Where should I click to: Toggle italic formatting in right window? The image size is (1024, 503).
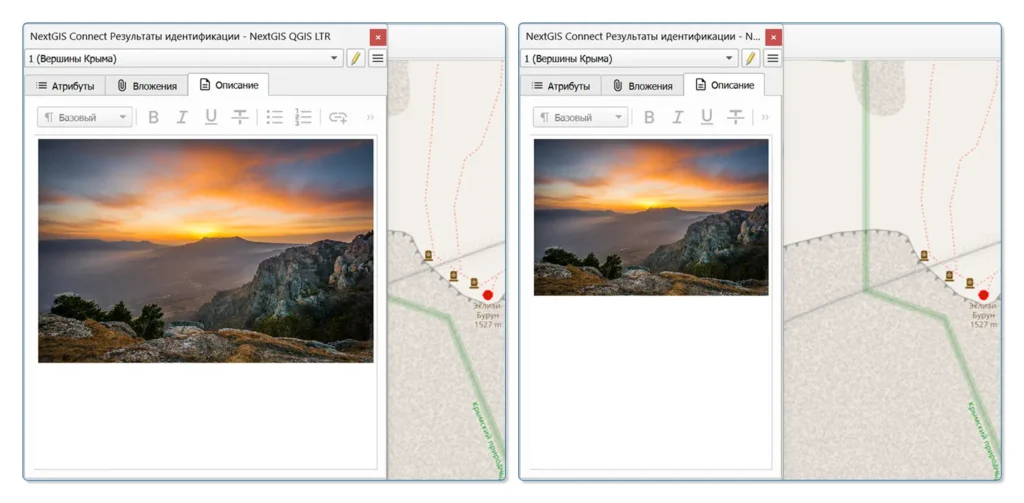(x=678, y=118)
